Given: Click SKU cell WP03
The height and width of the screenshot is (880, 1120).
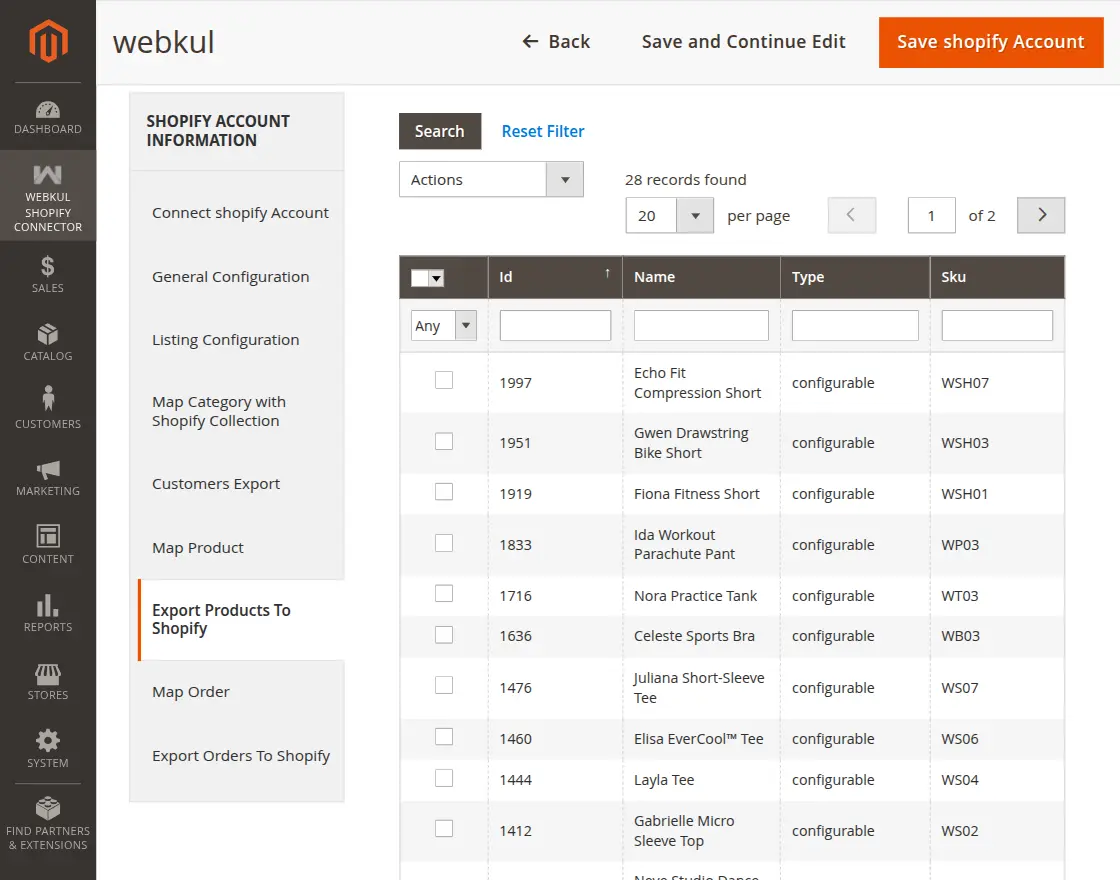Looking at the screenshot, I should click(x=960, y=545).
